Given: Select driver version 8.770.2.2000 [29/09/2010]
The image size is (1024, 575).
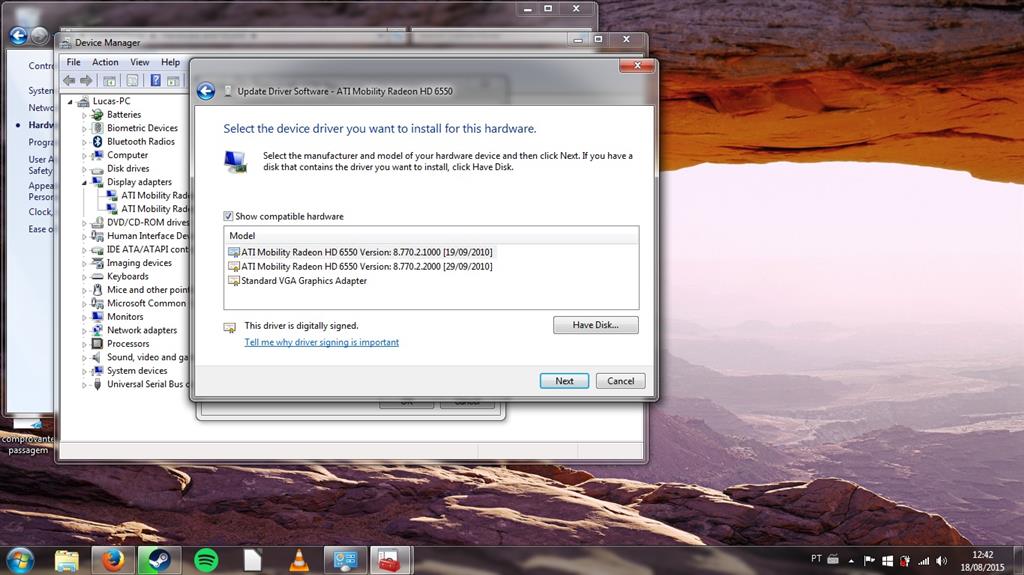Looking at the screenshot, I should [360, 267].
